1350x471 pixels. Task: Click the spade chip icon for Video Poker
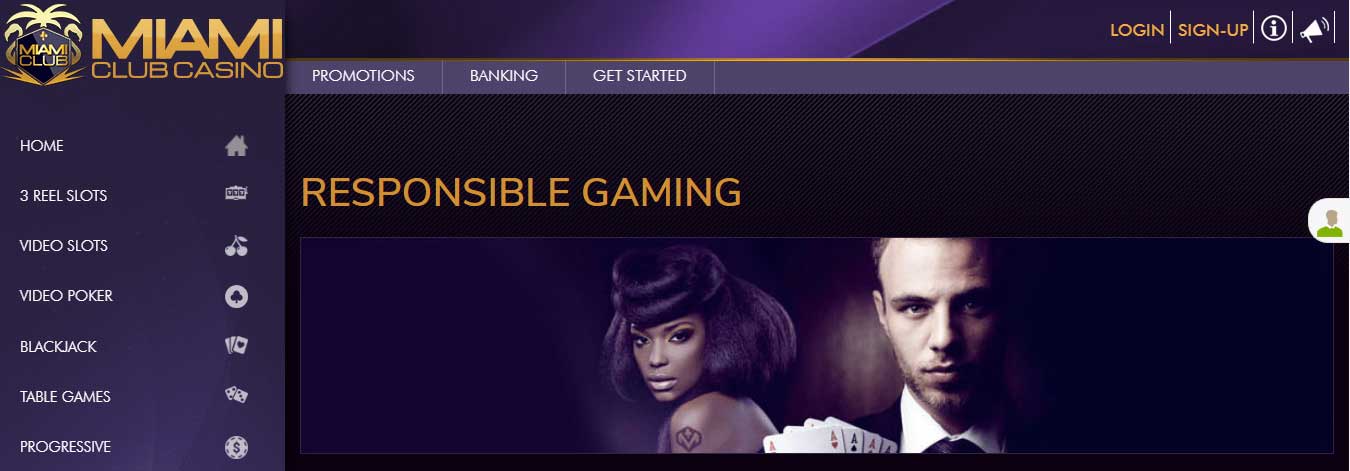[x=236, y=296]
